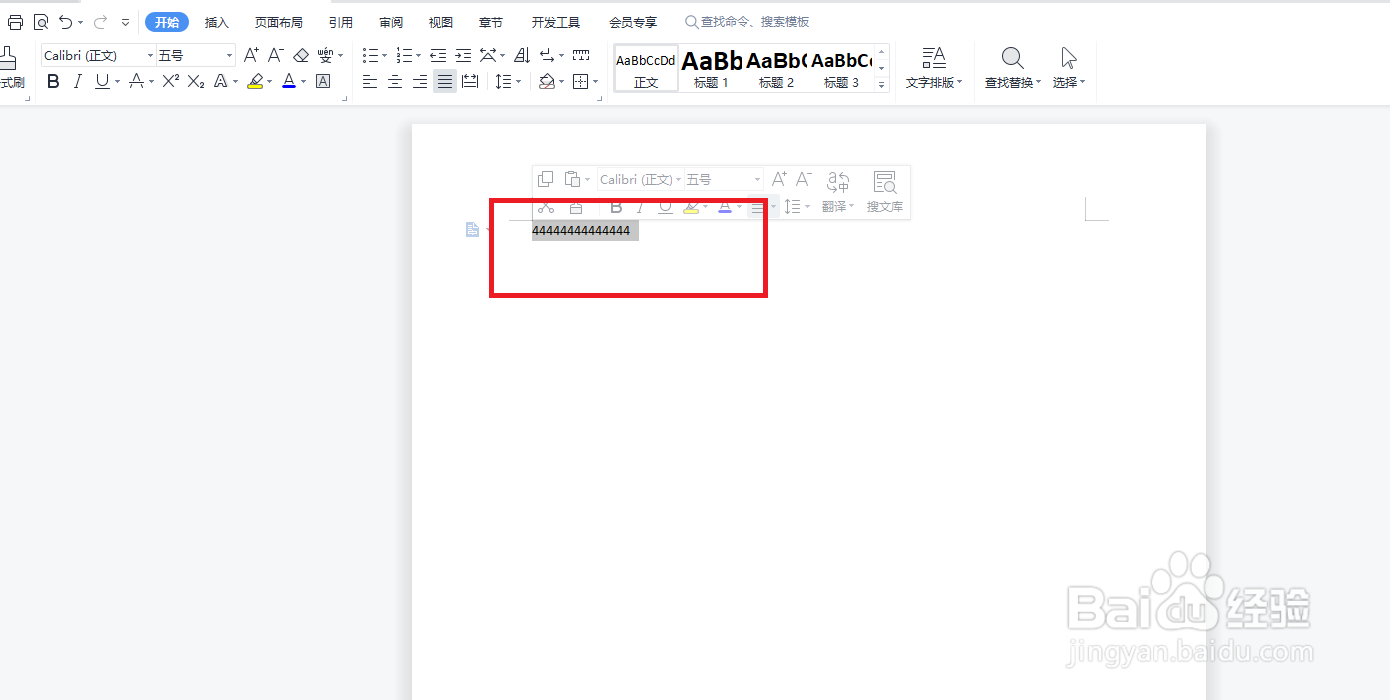Toggle Underline in the ribbon
Viewport: 1390px width, 700px height.
[102, 82]
